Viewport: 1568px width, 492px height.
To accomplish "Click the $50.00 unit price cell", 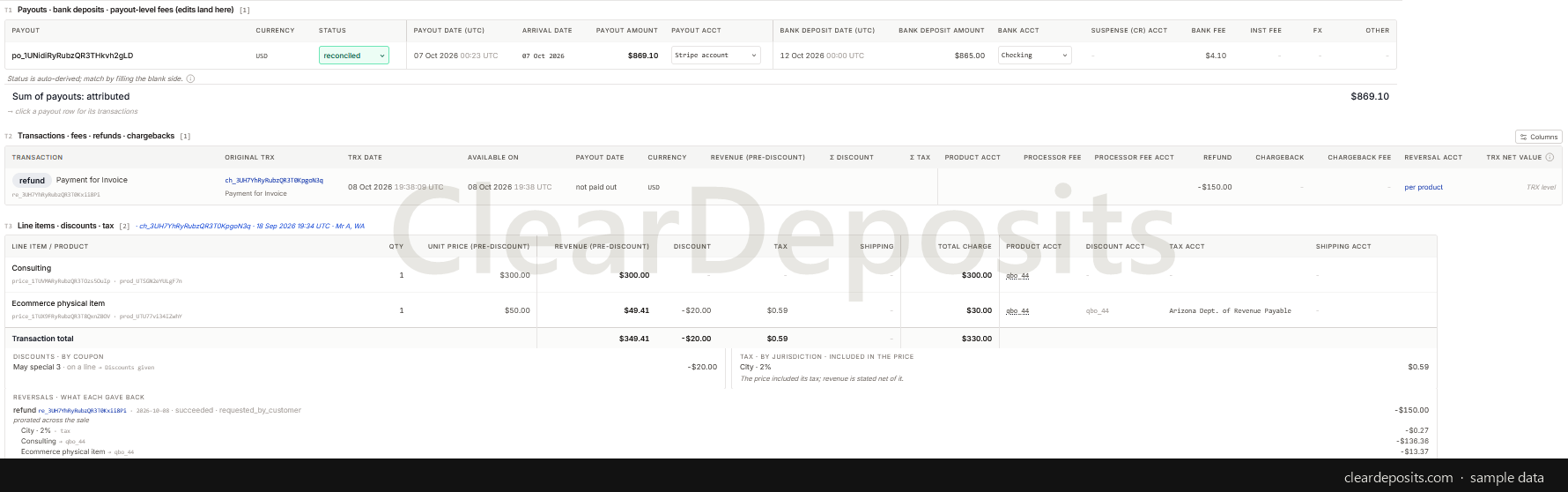I will [517, 310].
